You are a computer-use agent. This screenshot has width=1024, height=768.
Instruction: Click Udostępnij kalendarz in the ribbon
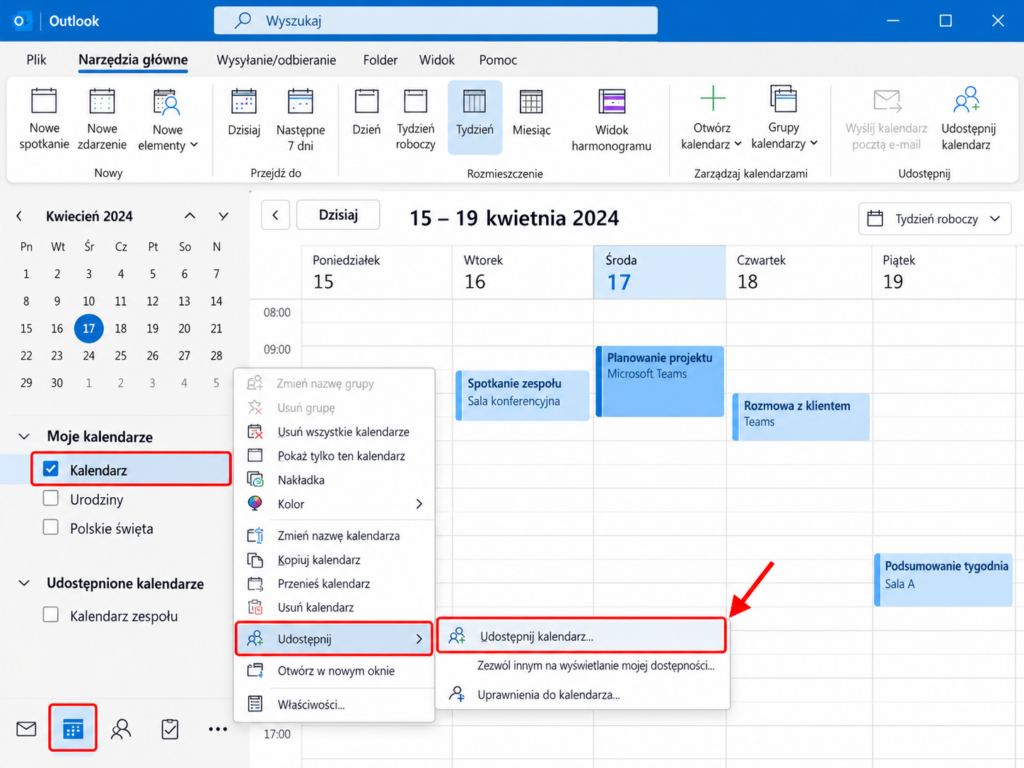[x=967, y=119]
